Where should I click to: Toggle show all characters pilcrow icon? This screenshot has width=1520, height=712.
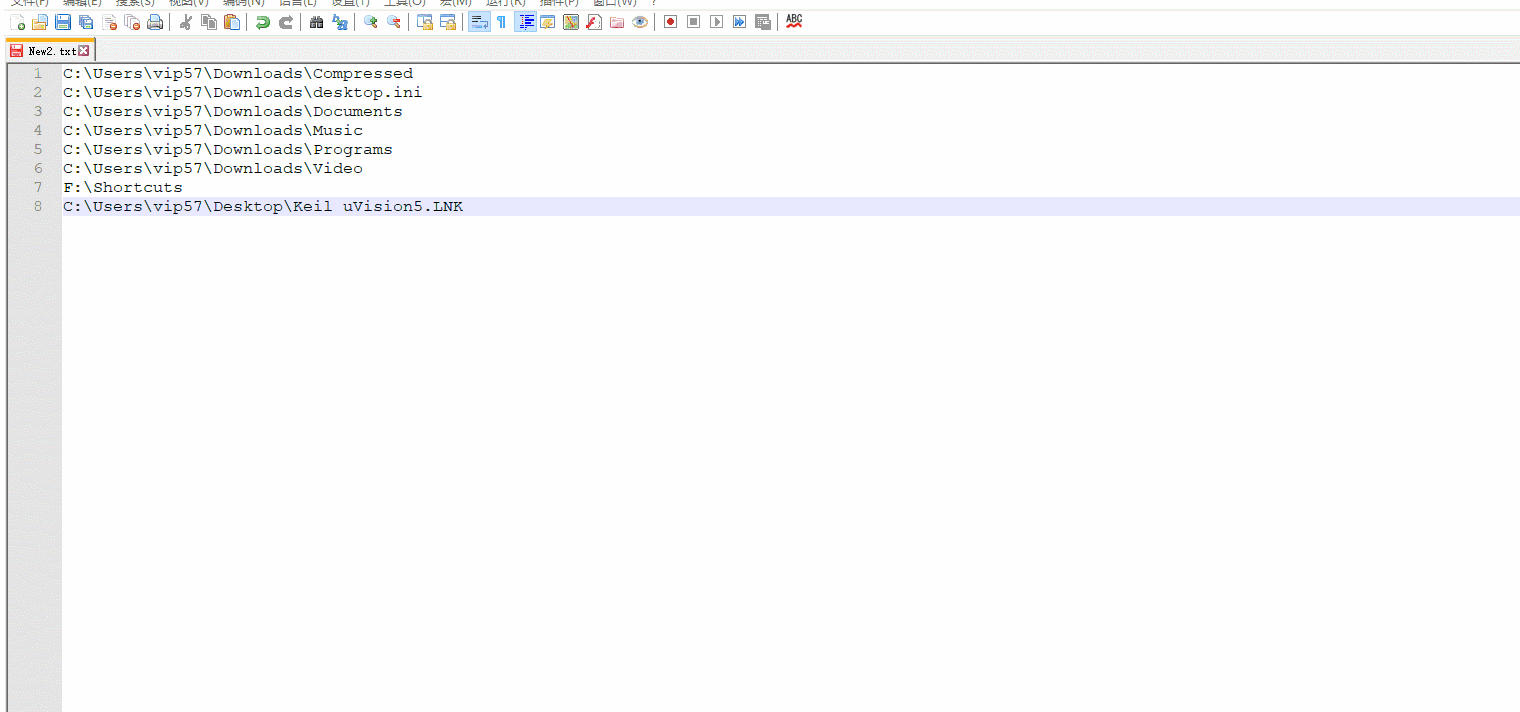pos(502,22)
